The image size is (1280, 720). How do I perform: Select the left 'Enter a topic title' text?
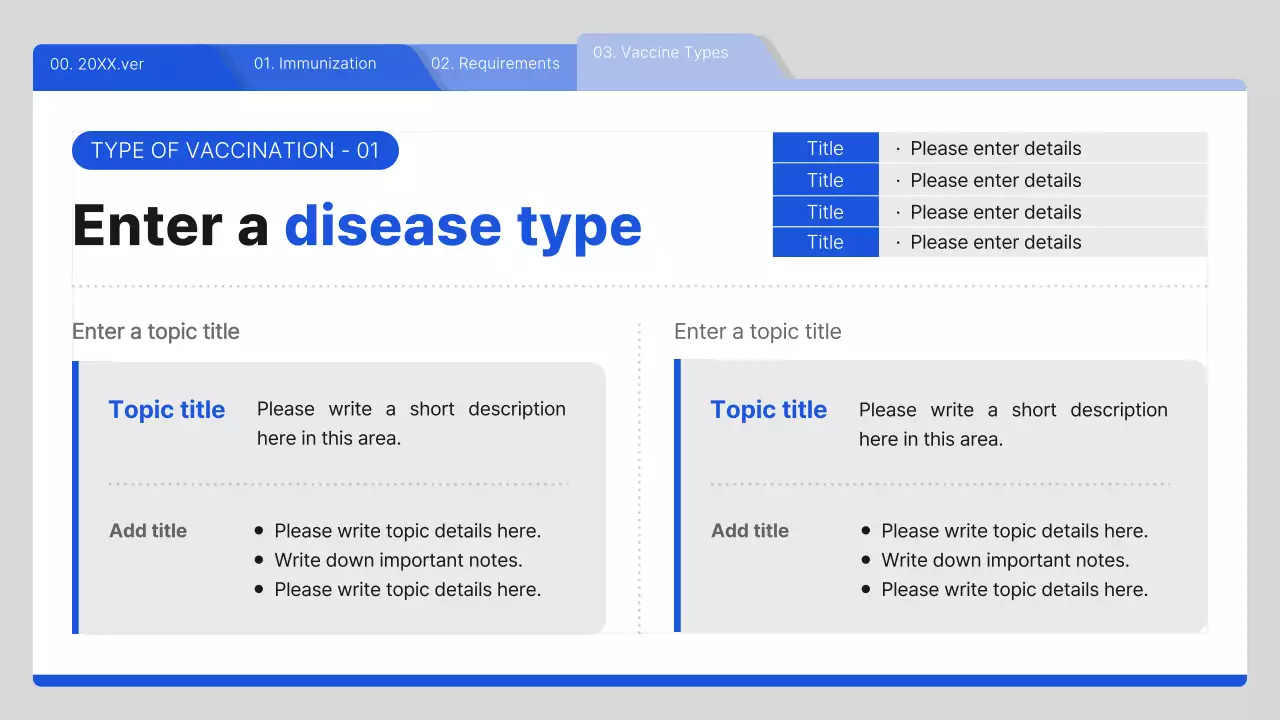[x=156, y=332]
